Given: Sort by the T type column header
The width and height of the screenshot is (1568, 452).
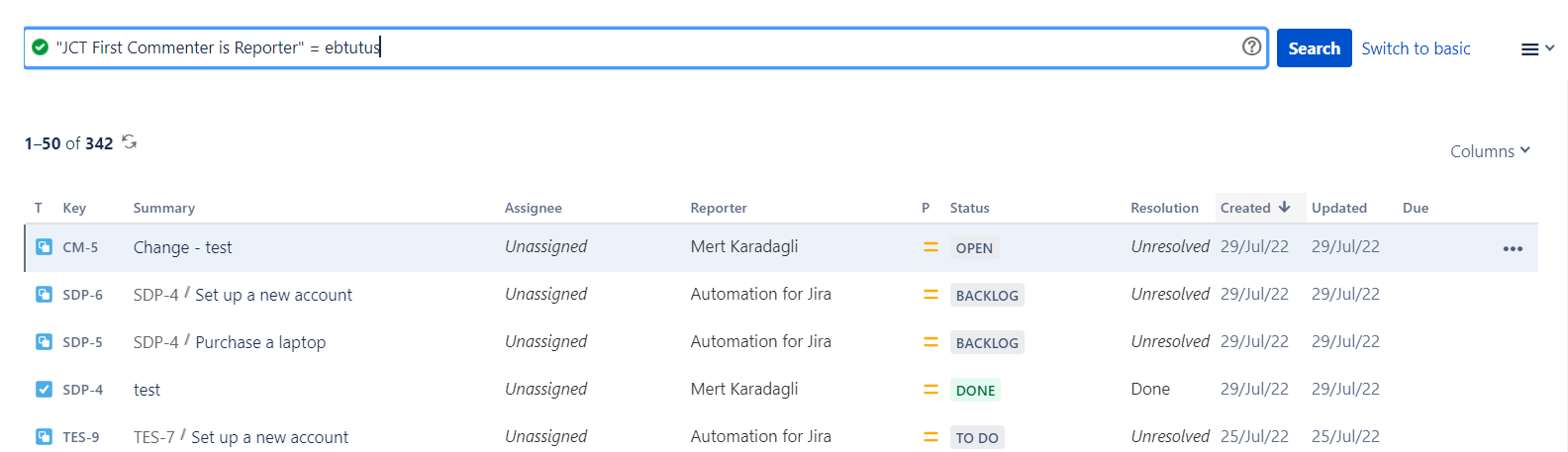Looking at the screenshot, I should tap(38, 208).
